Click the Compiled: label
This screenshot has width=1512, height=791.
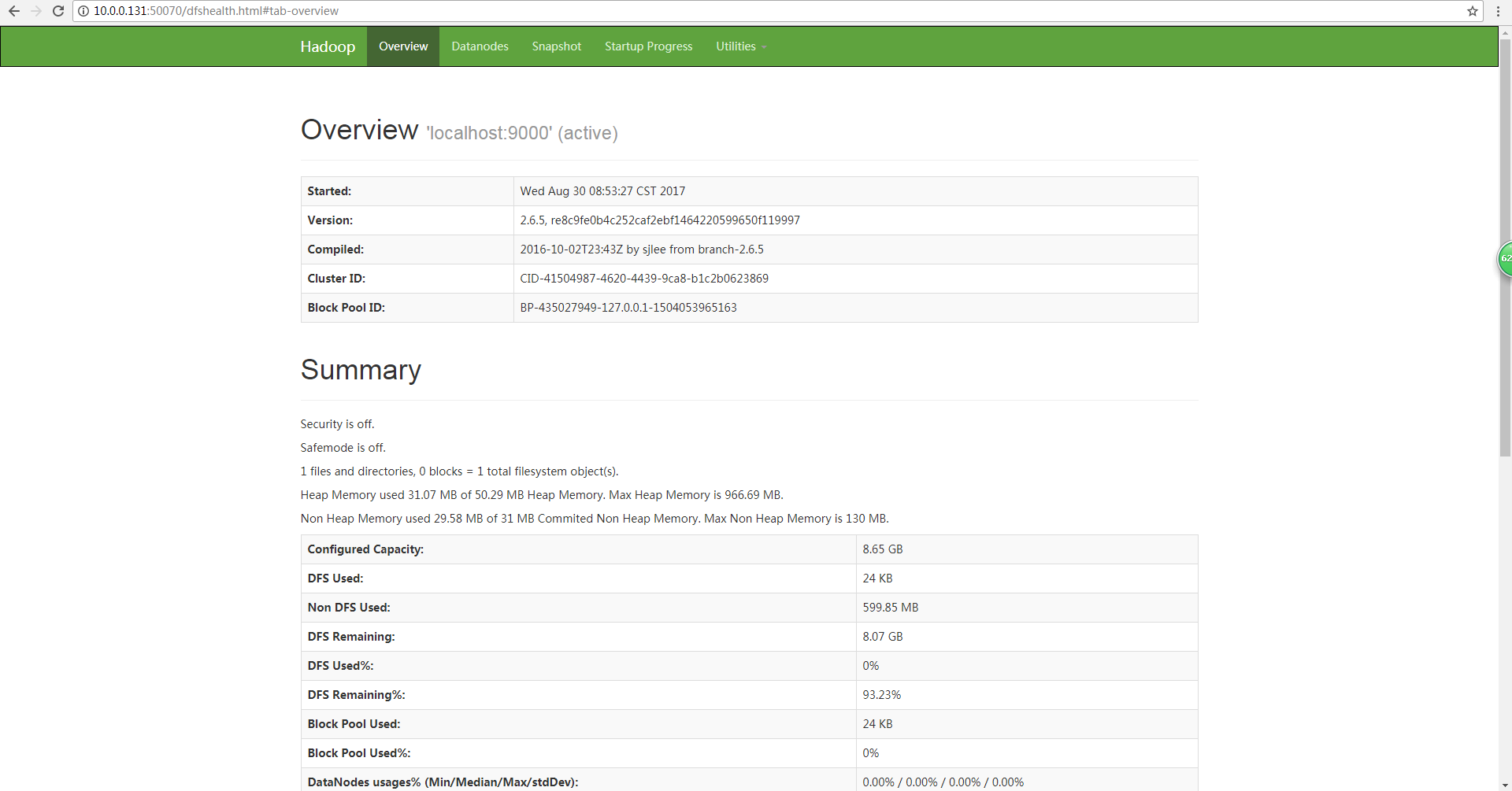point(335,249)
